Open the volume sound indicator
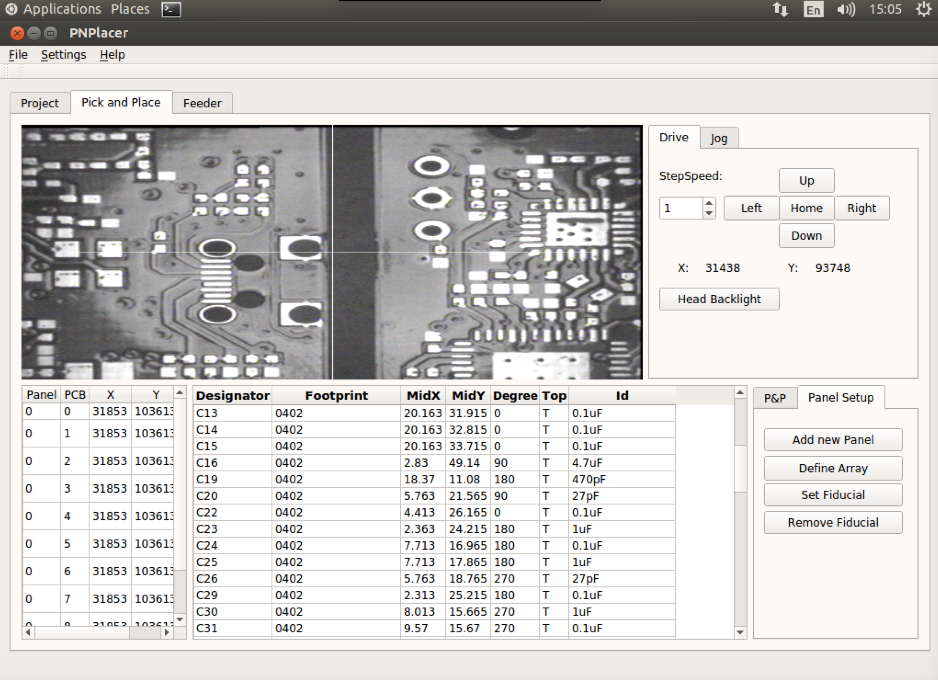This screenshot has width=938, height=680. [x=846, y=9]
